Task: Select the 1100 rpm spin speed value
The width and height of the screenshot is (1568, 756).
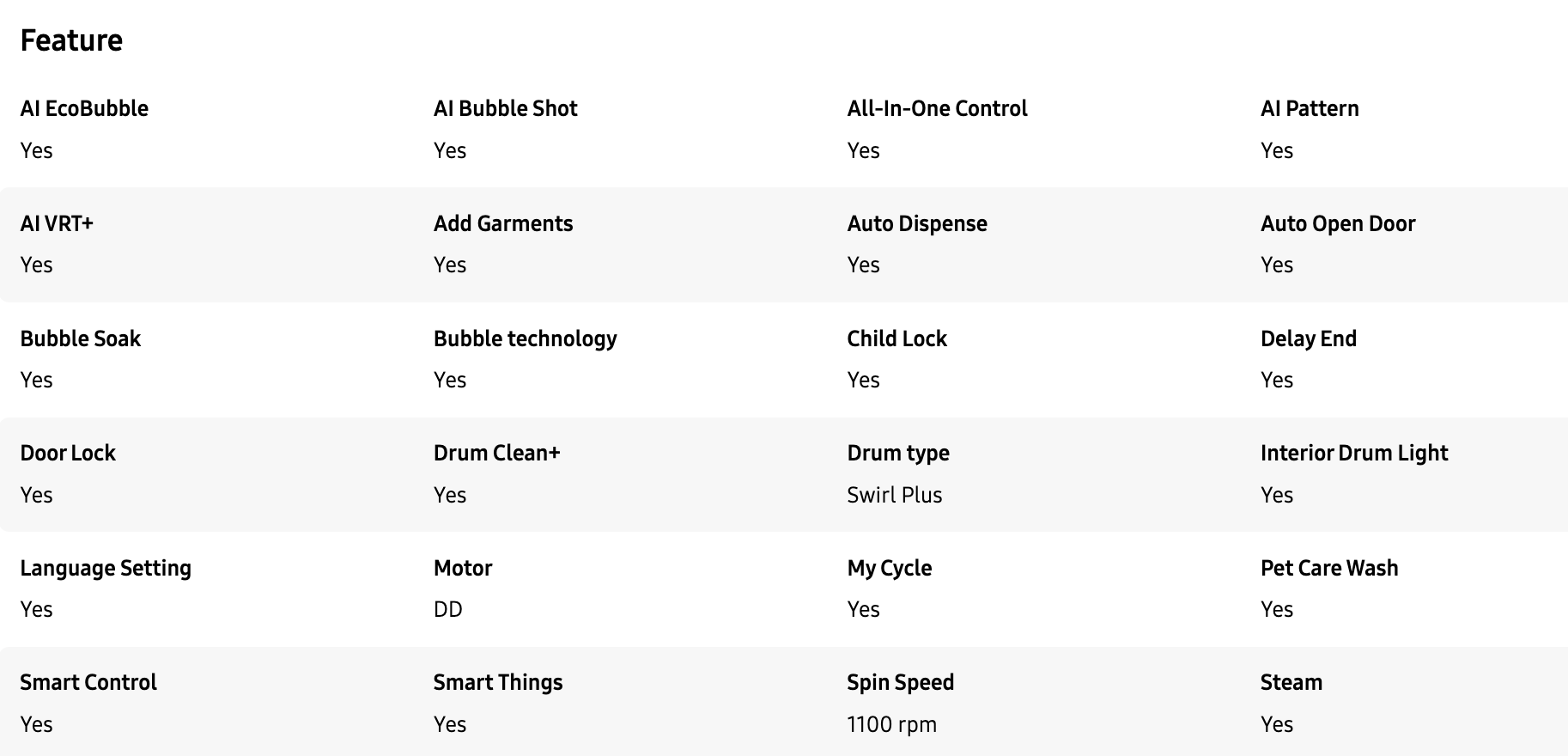Action: coord(891,724)
